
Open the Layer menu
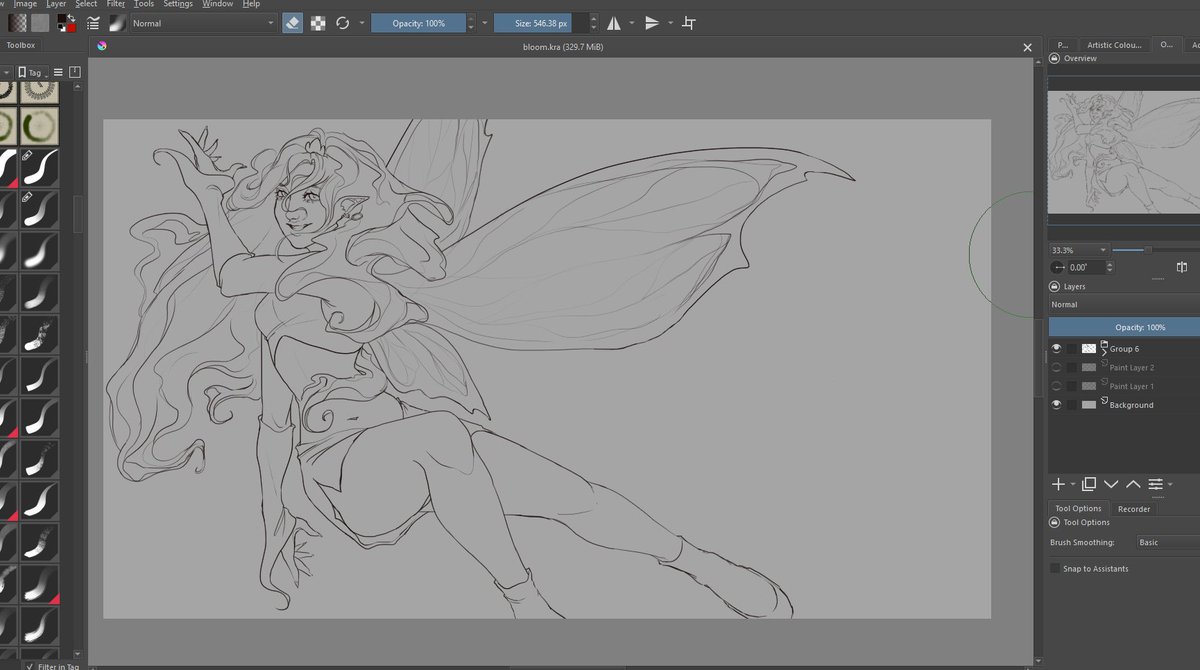56,4
